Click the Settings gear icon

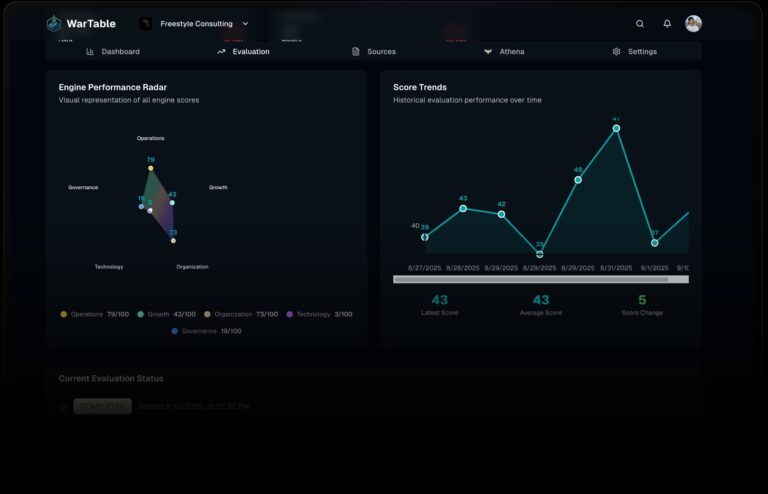(x=616, y=52)
